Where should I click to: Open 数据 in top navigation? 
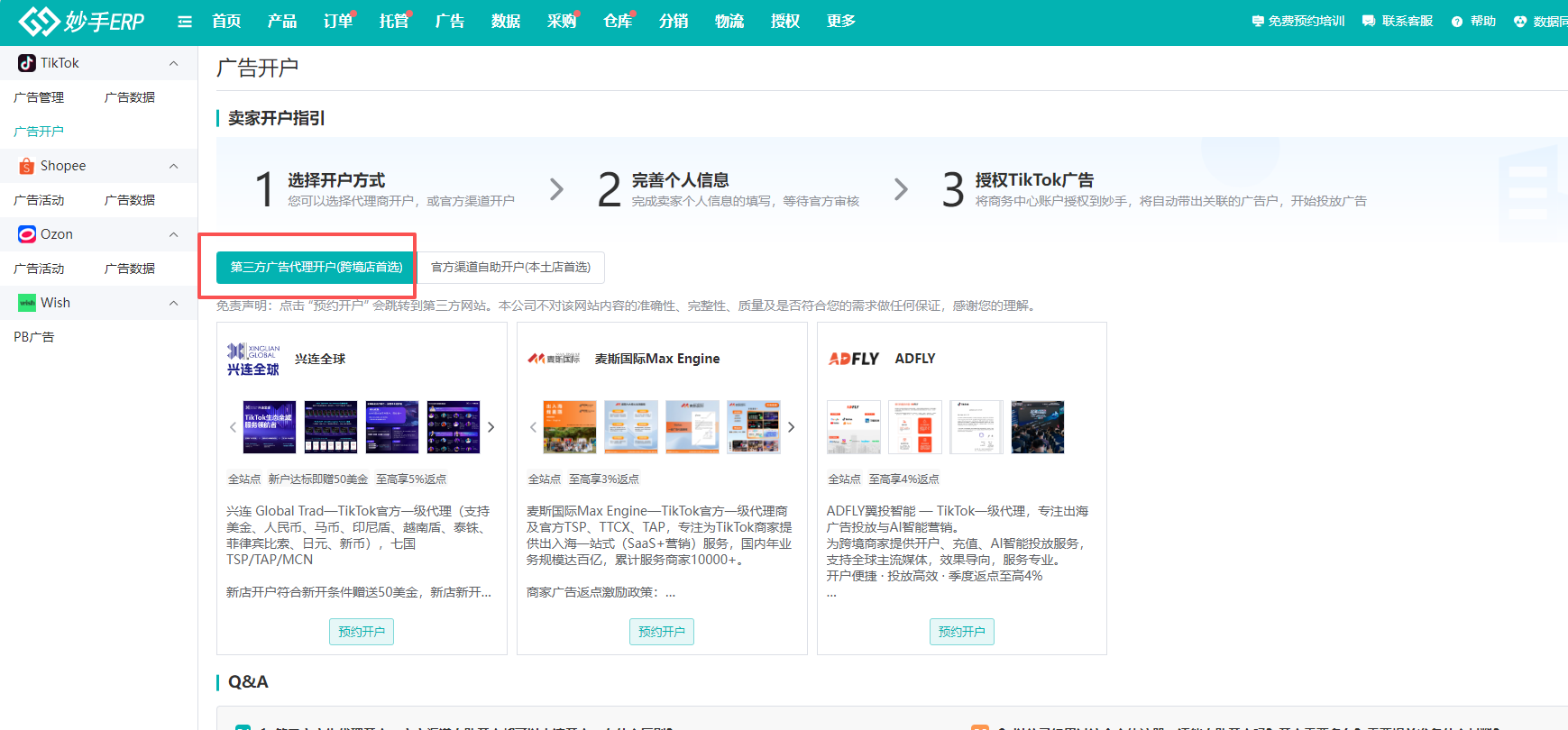[x=506, y=21]
